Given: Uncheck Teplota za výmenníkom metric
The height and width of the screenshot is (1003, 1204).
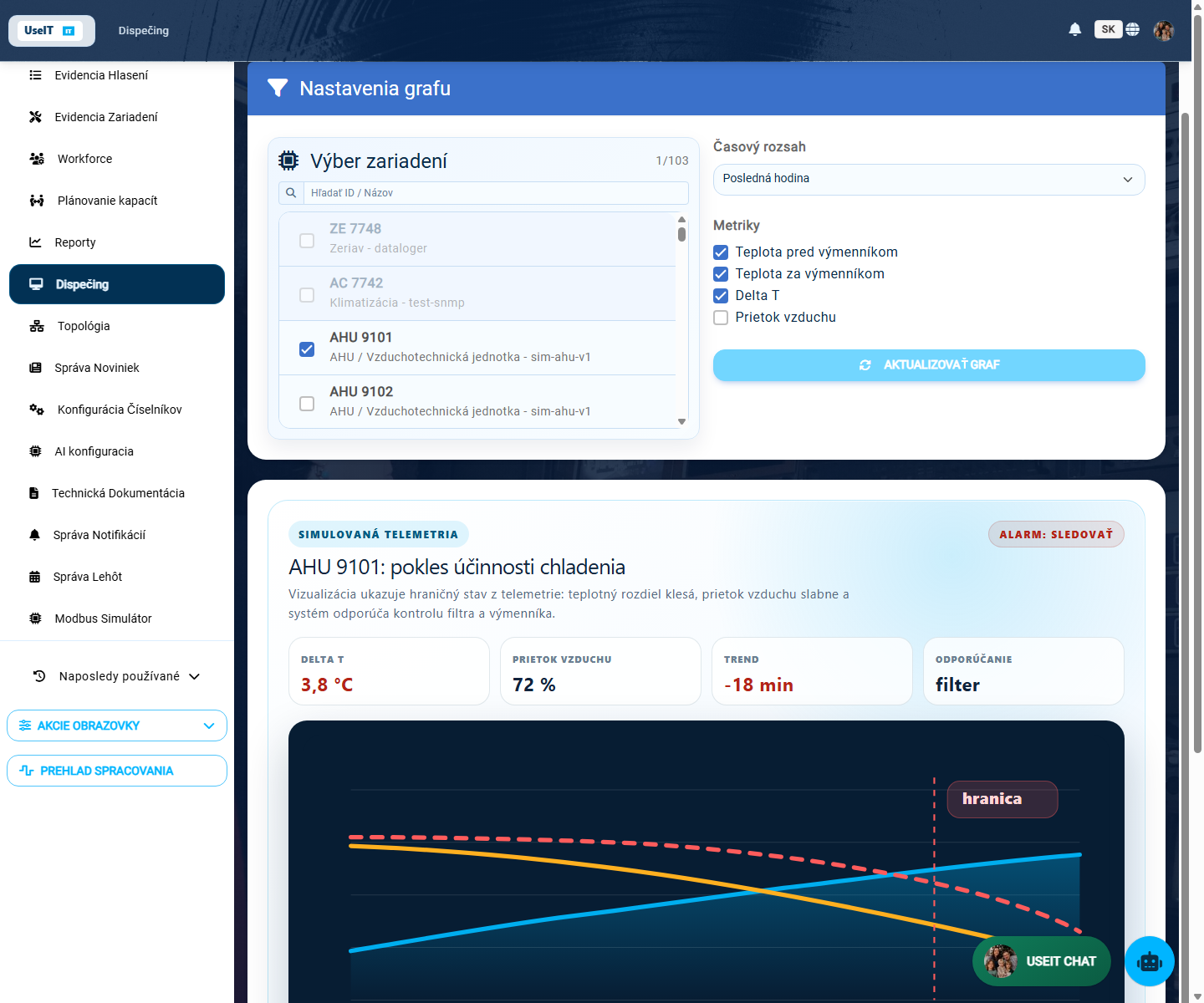Looking at the screenshot, I should click(x=721, y=274).
